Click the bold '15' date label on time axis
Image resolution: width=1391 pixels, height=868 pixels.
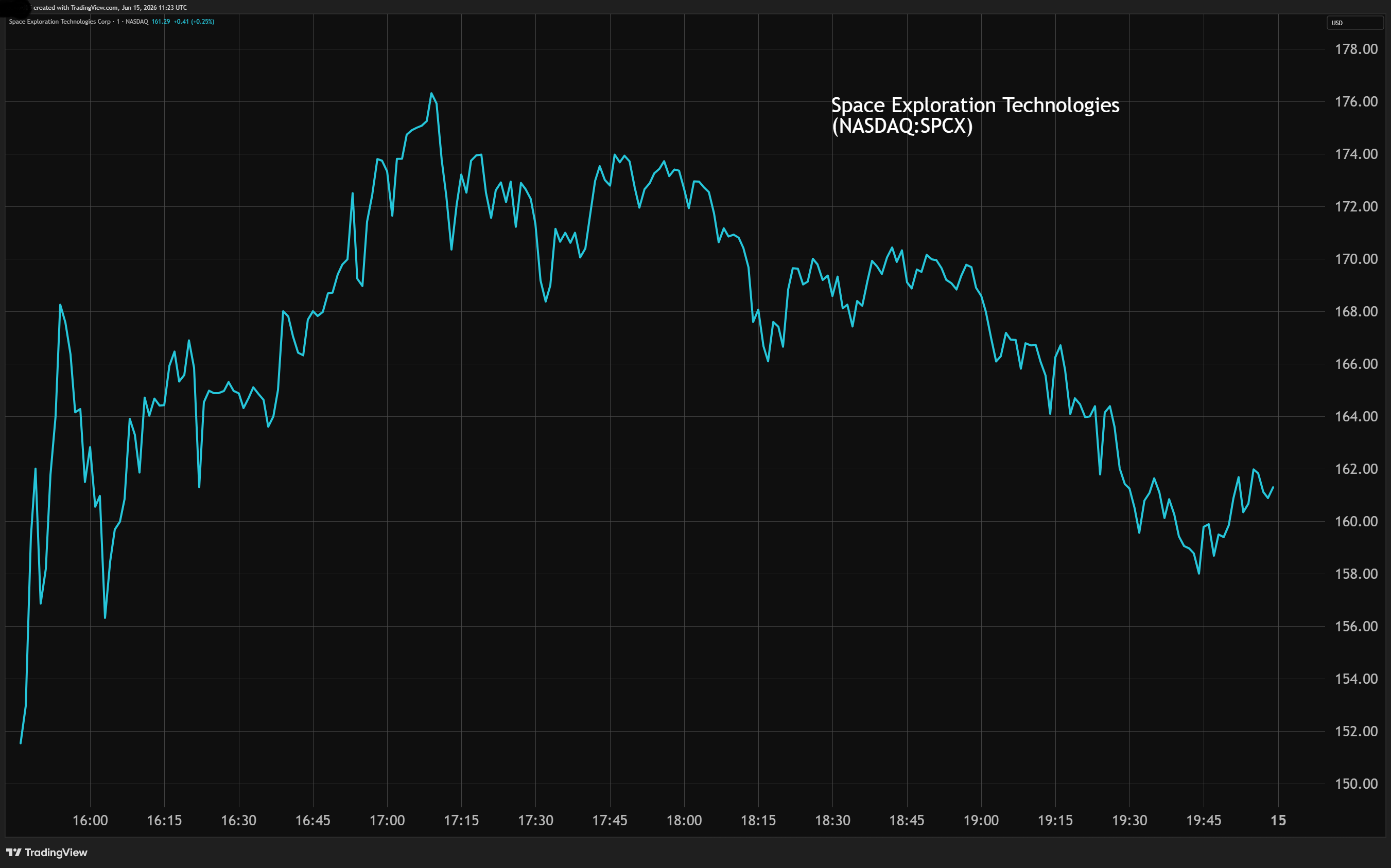[x=1278, y=820]
